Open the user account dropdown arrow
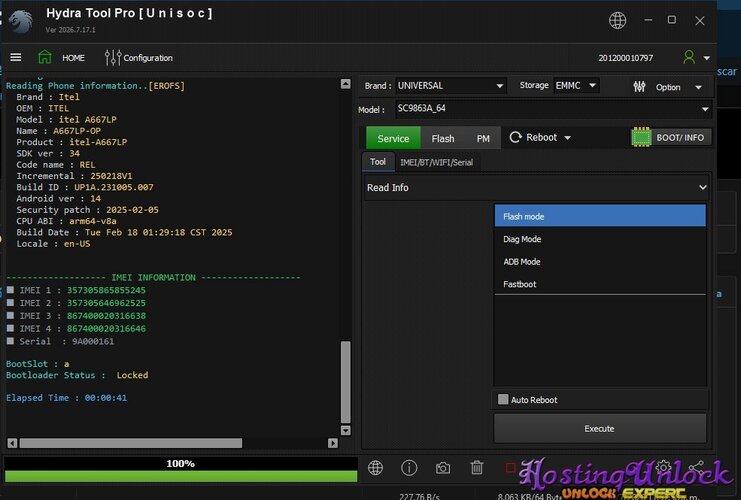741x500 pixels. (707, 58)
